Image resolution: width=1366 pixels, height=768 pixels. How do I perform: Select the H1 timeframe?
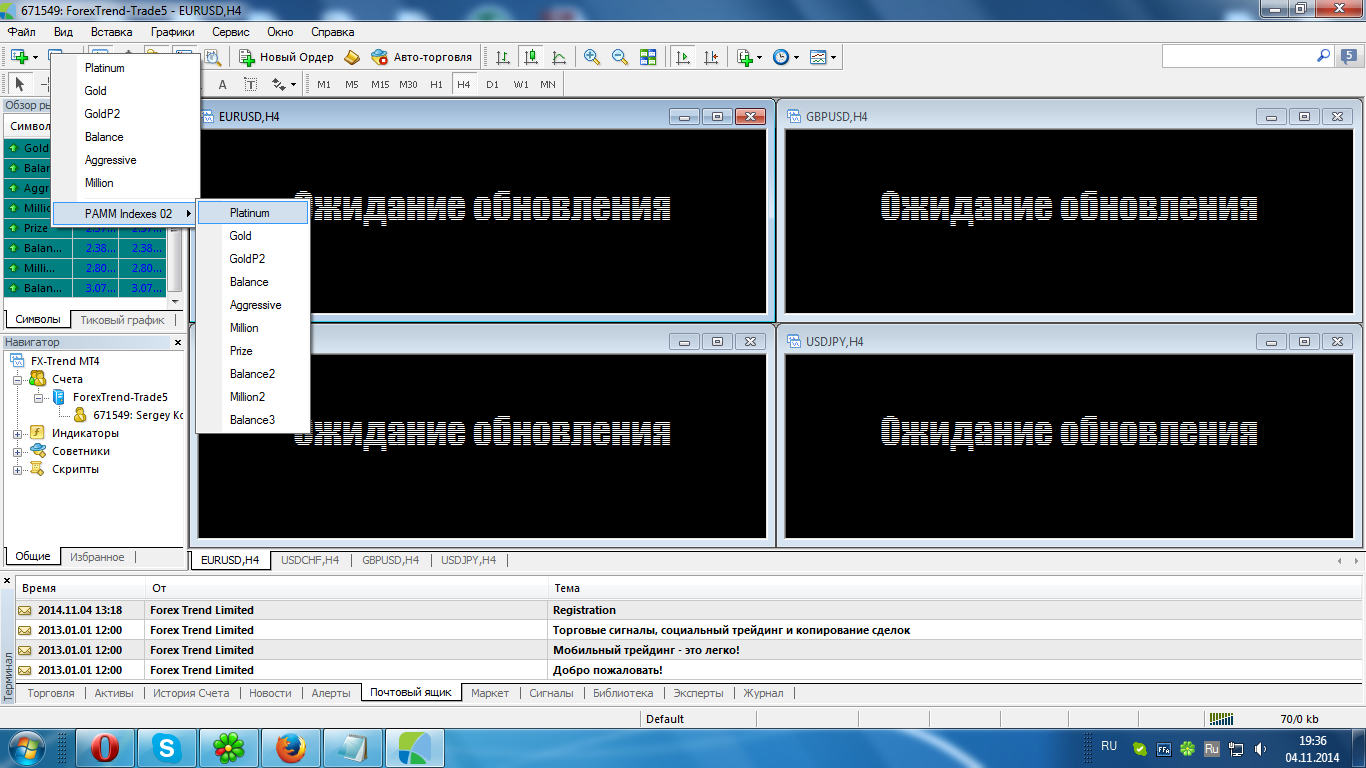point(436,84)
